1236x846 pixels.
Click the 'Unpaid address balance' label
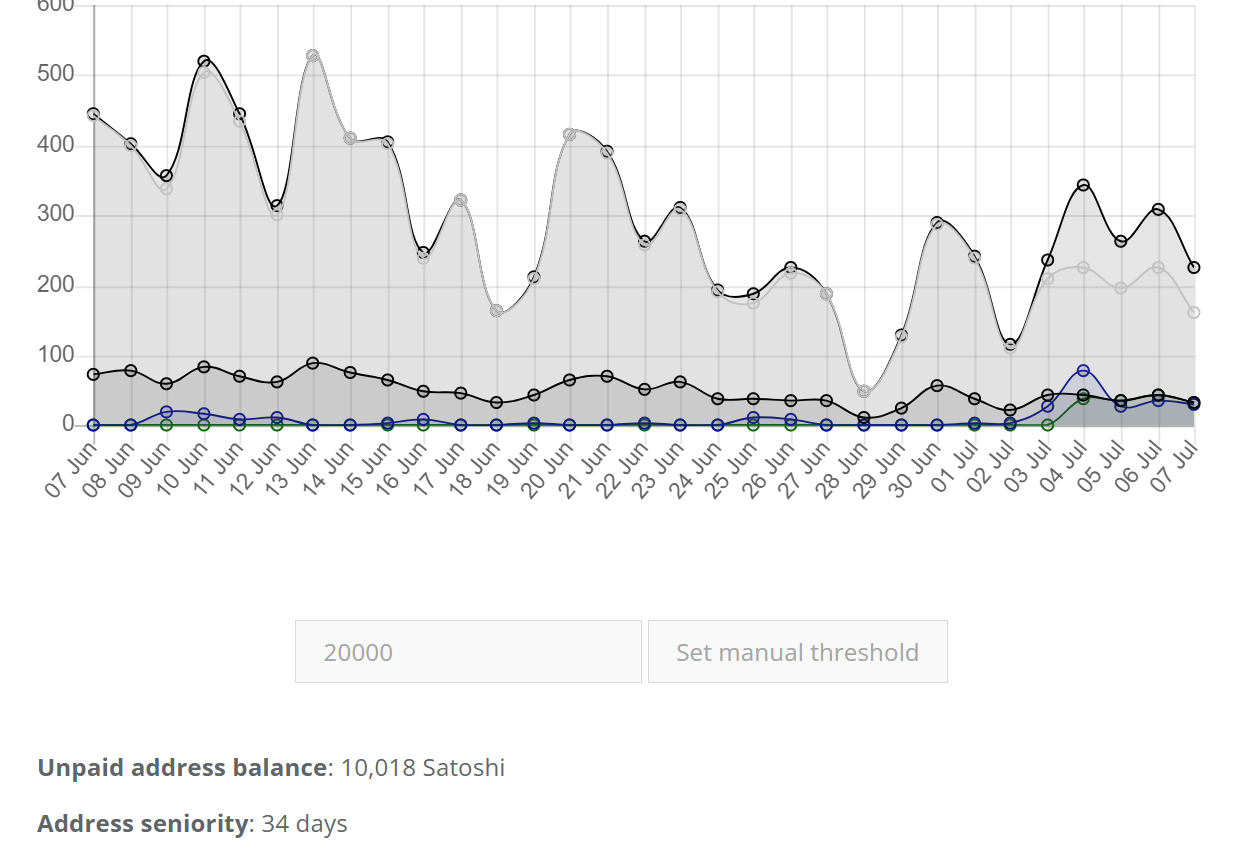click(183, 768)
